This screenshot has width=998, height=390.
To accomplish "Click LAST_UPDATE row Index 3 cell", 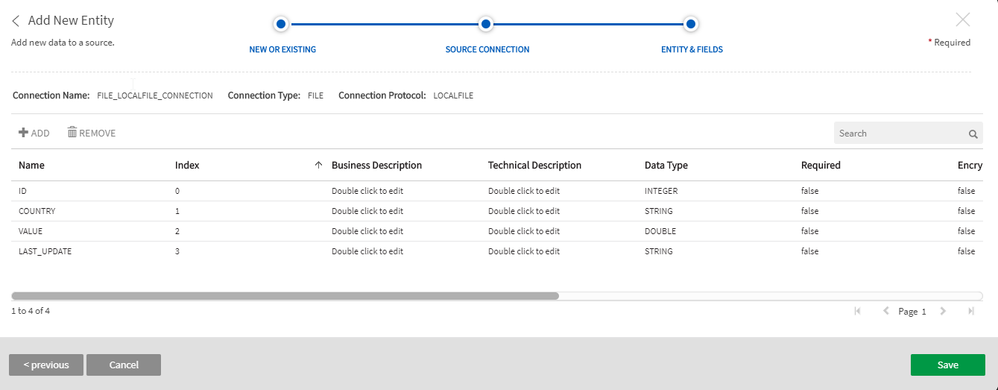I will click(x=177, y=251).
